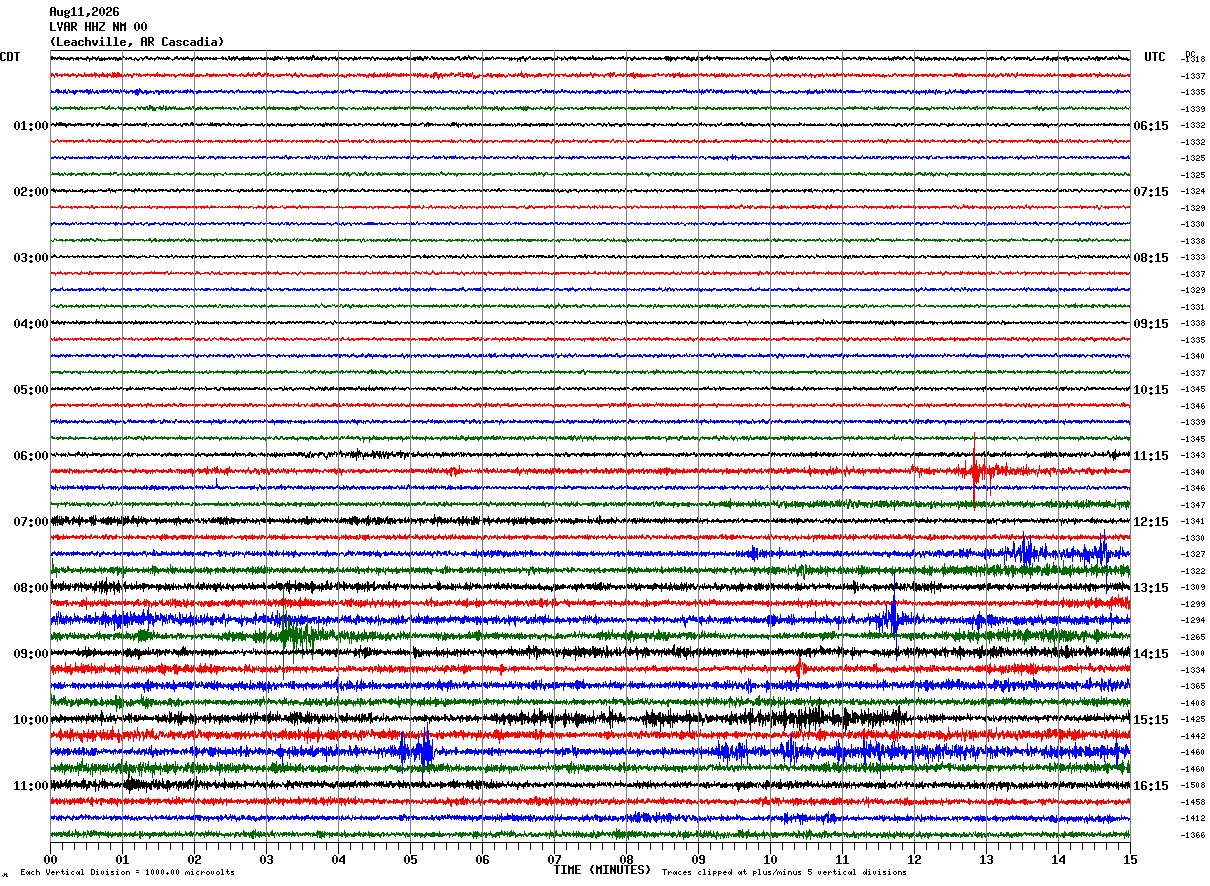Click the traces clipped footer note
Image resolution: width=1210 pixels, height=886 pixels.
(784, 872)
